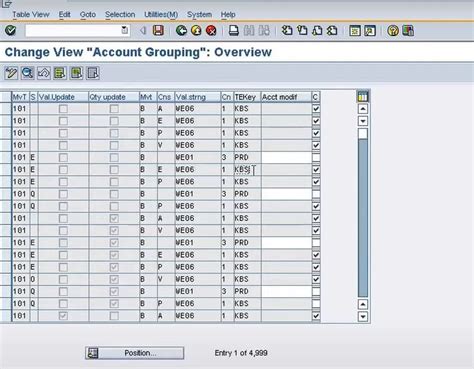Jump to first page with the toolbar icon
Screen dimensions: 474x369
[287, 31]
